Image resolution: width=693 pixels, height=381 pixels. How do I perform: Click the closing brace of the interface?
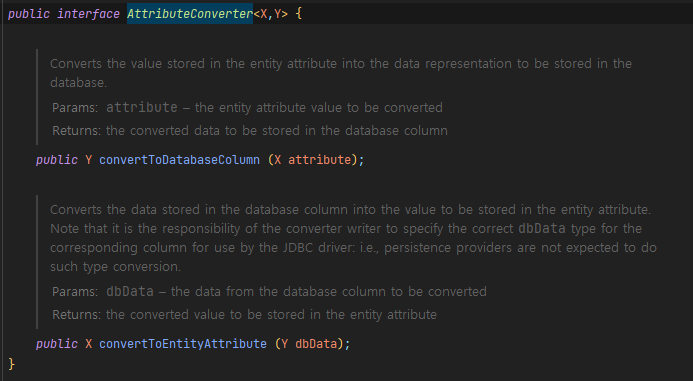[x=11, y=363]
